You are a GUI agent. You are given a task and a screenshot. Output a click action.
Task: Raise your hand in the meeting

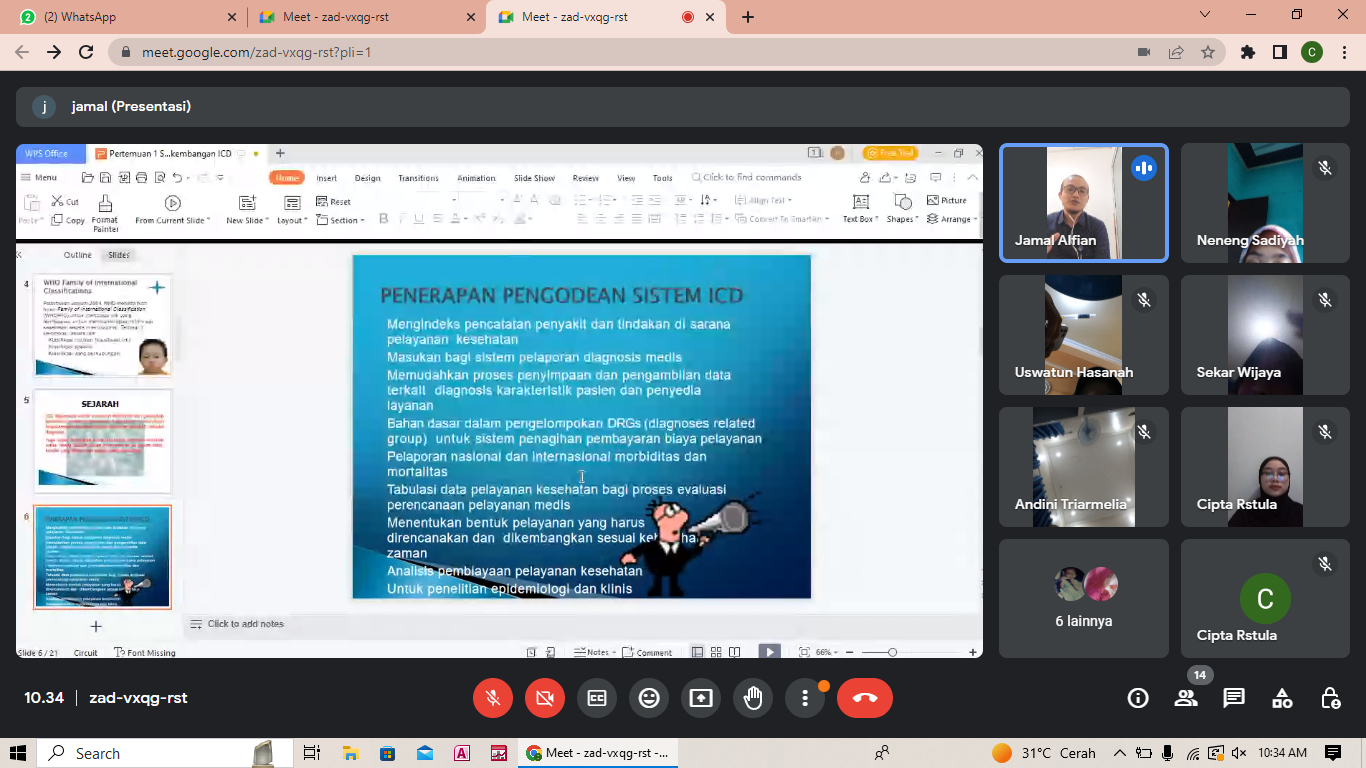[753, 698]
